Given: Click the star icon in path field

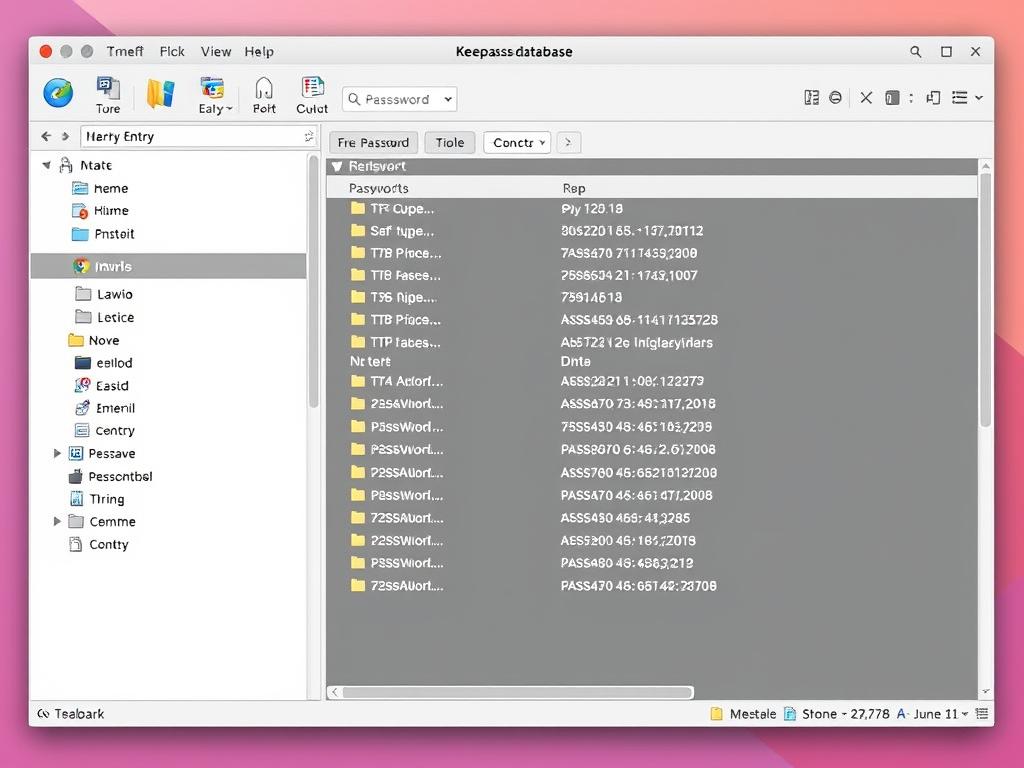Looking at the screenshot, I should 309,136.
